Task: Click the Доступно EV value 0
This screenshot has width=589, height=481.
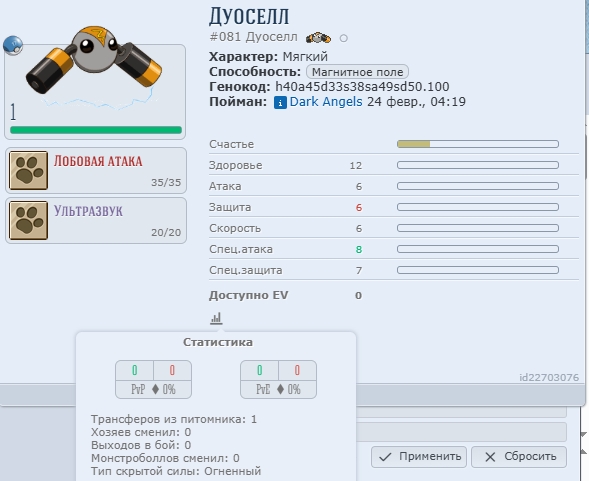Action: click(358, 295)
